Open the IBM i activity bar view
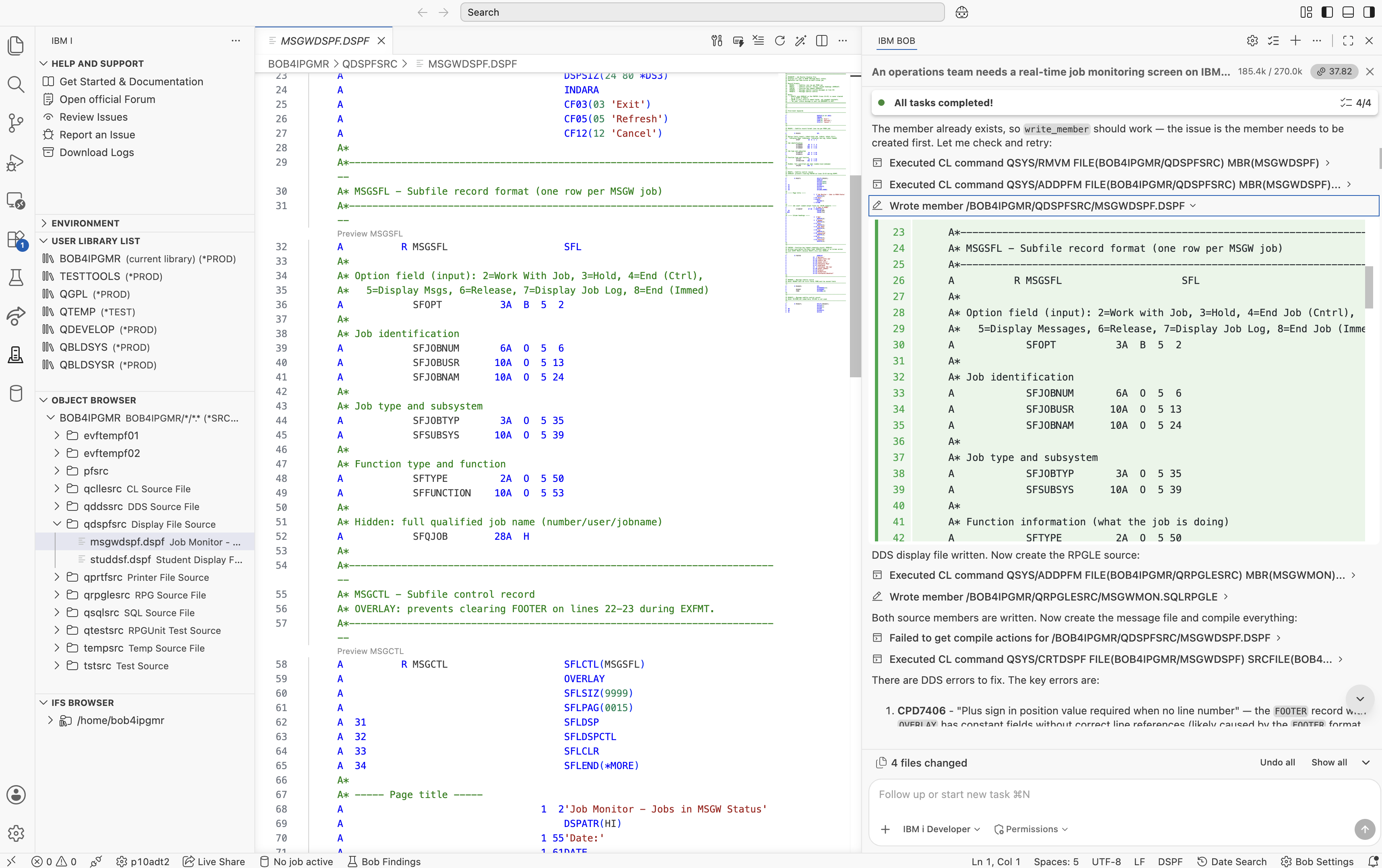Image resolution: width=1382 pixels, height=868 pixels. coord(16,354)
